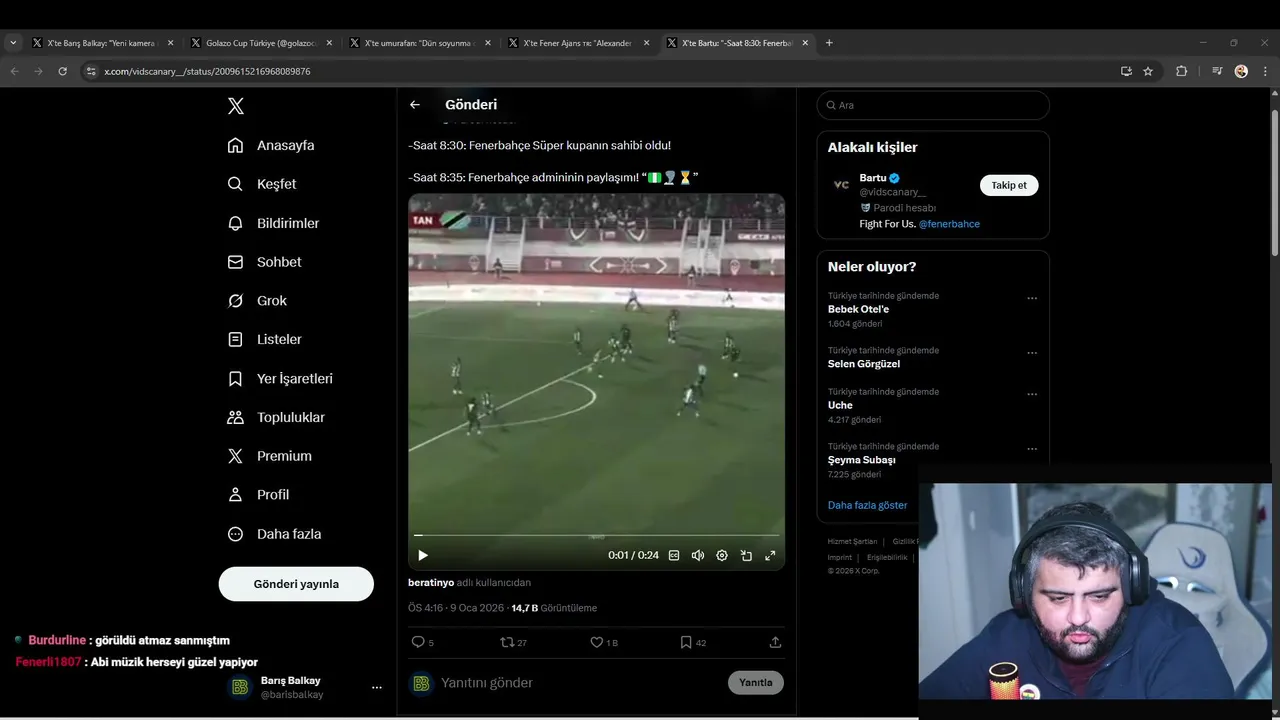This screenshot has width=1280, height=720.
Task: Seek on the video progress bar
Action: [596, 536]
